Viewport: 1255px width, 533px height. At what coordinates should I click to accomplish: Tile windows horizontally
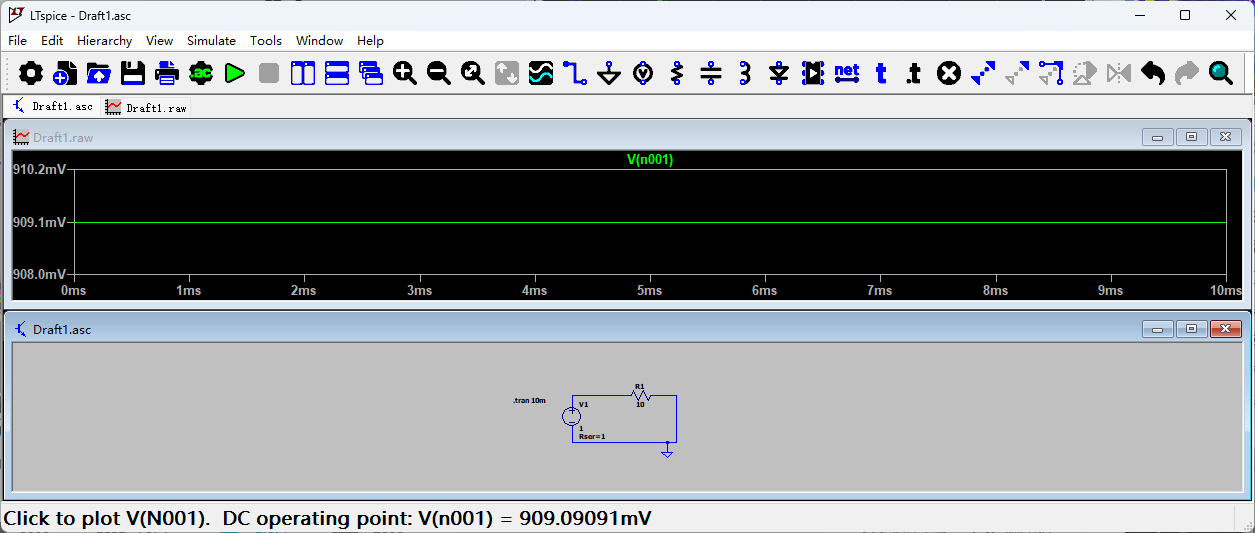point(337,73)
